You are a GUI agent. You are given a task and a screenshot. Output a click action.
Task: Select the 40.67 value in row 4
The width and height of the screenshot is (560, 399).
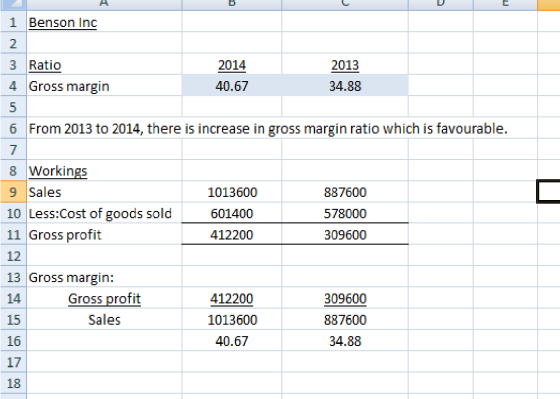click(232, 86)
